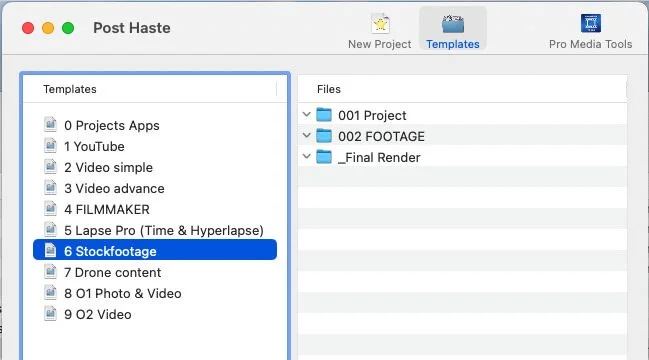This screenshot has height=360, width=649.
Task: Collapse the 001 Project folder chevron
Action: [306, 114]
